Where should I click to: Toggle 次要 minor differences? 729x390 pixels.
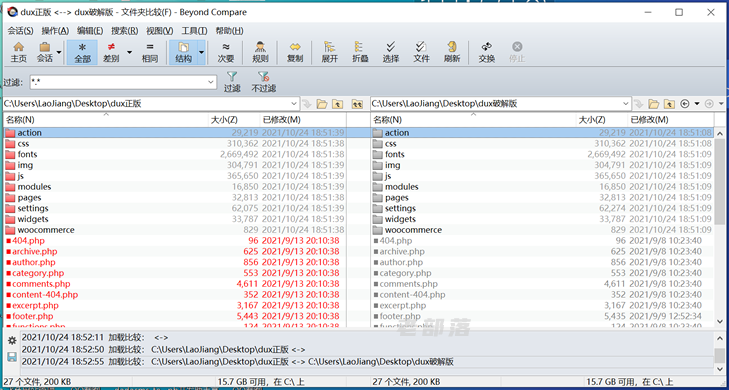(226, 52)
